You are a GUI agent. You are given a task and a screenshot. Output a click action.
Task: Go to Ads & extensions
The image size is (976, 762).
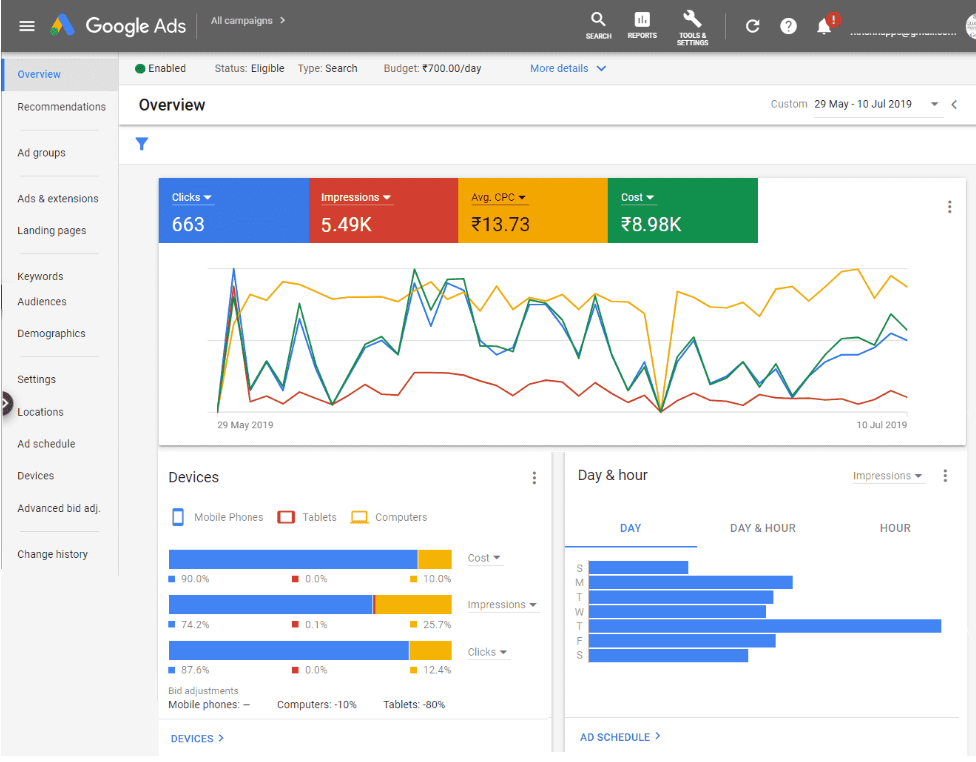(x=57, y=199)
